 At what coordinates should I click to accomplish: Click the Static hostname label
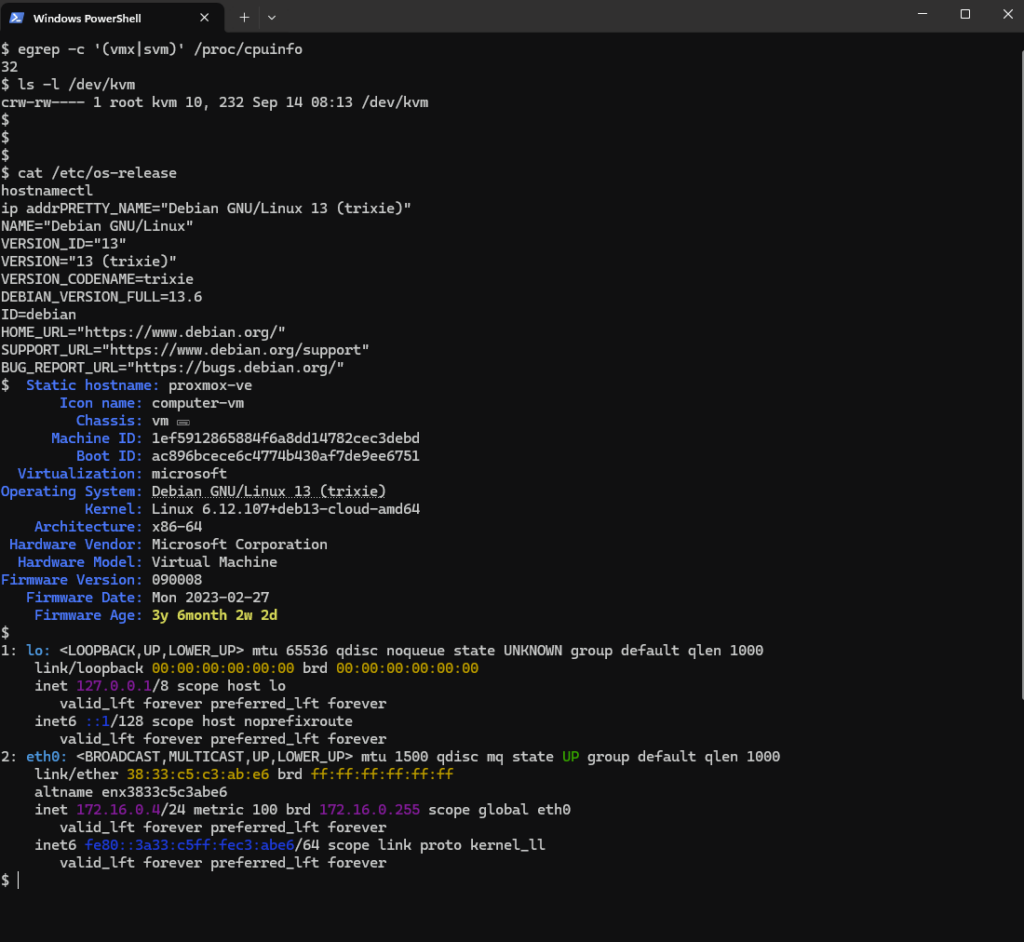(93, 385)
